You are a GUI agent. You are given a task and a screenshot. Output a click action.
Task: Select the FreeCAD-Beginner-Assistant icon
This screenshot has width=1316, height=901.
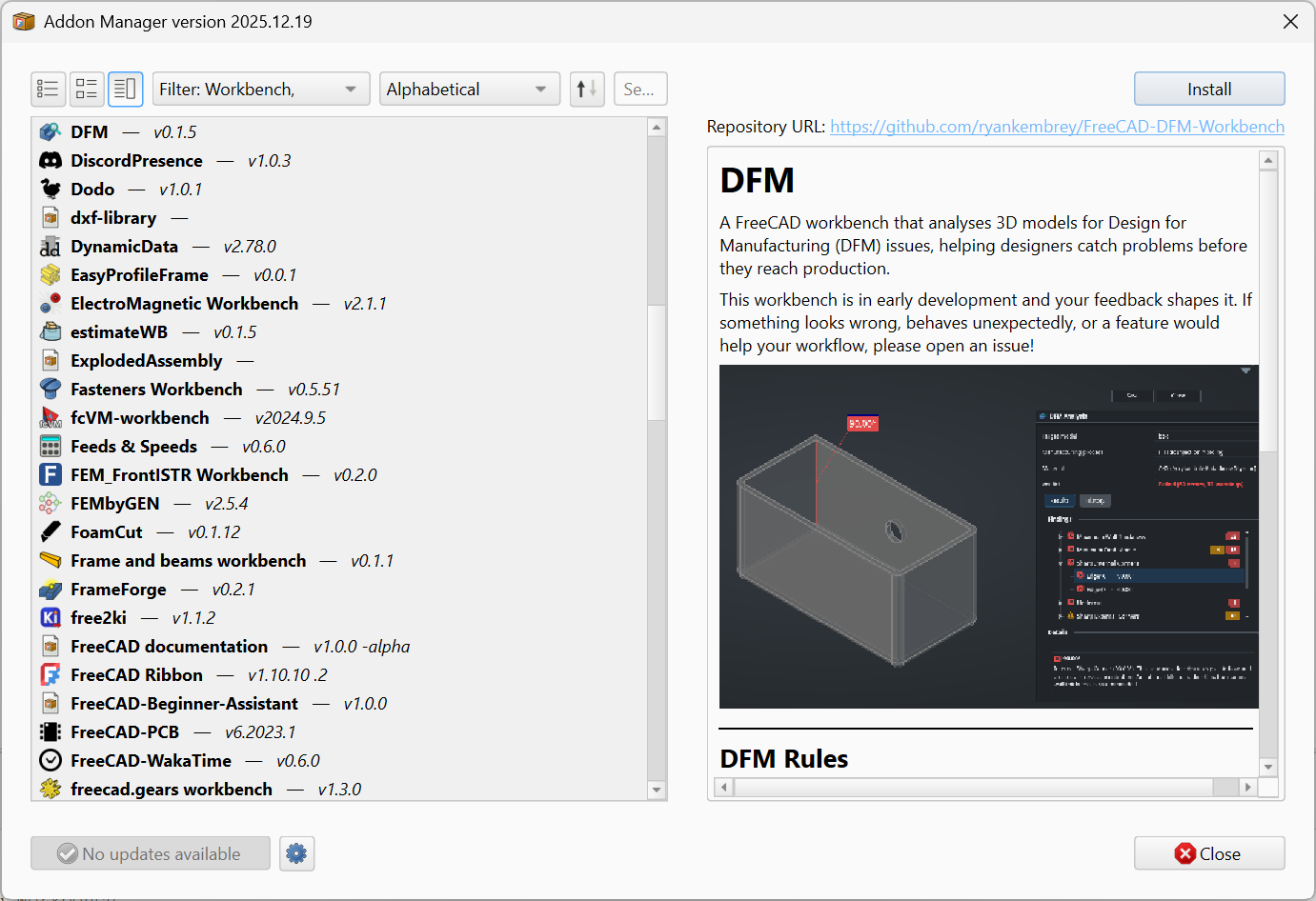point(51,703)
